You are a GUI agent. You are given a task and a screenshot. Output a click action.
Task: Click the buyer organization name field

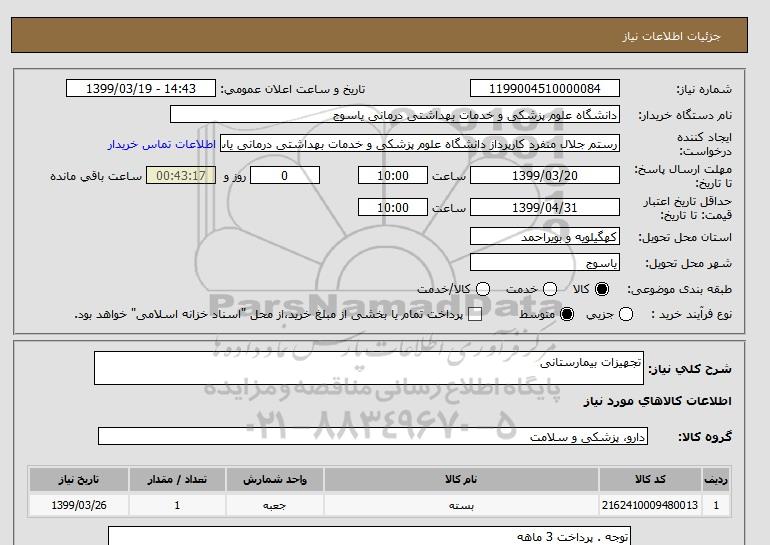[x=395, y=114]
